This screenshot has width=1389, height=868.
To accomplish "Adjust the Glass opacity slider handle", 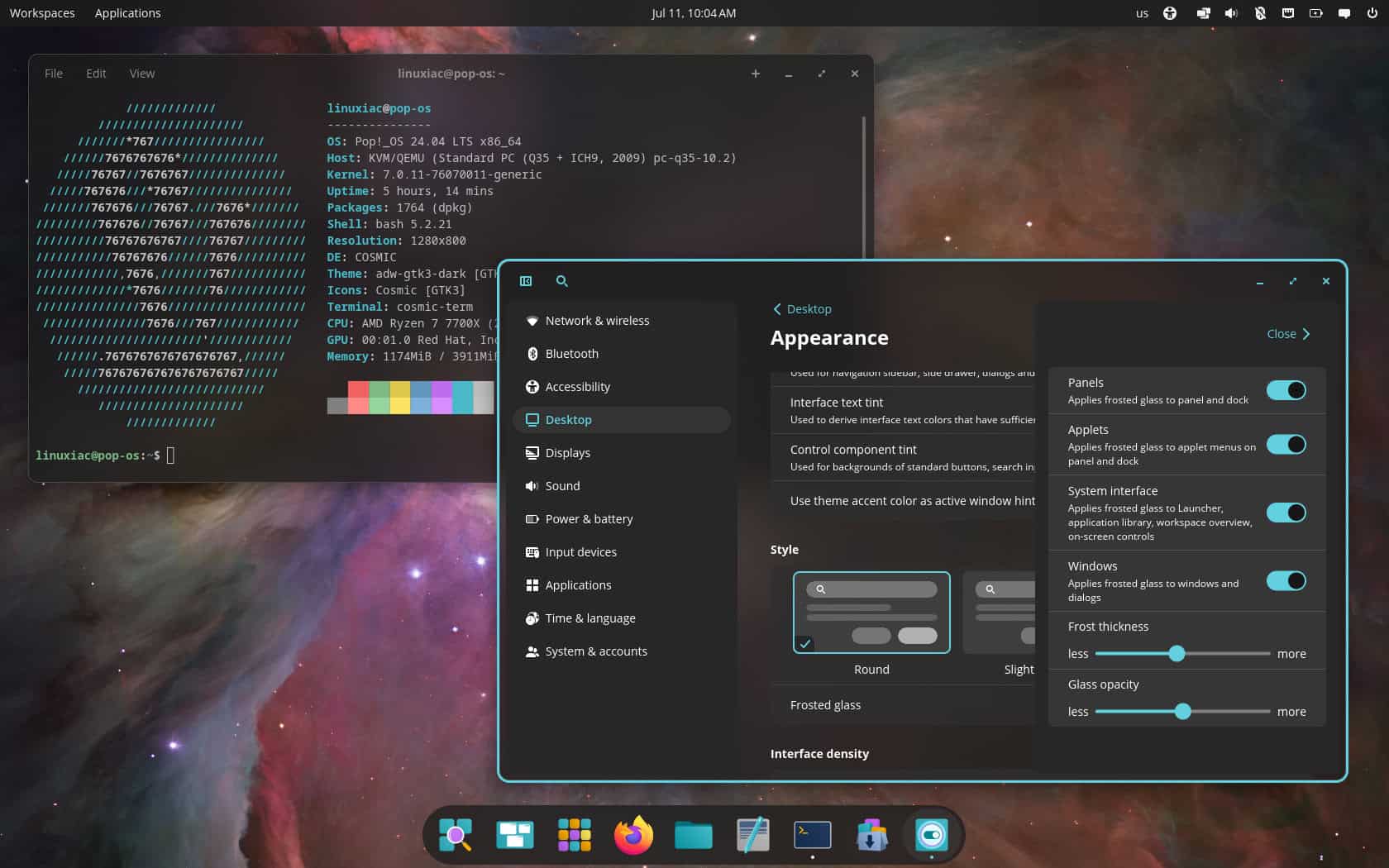I will click(1183, 712).
